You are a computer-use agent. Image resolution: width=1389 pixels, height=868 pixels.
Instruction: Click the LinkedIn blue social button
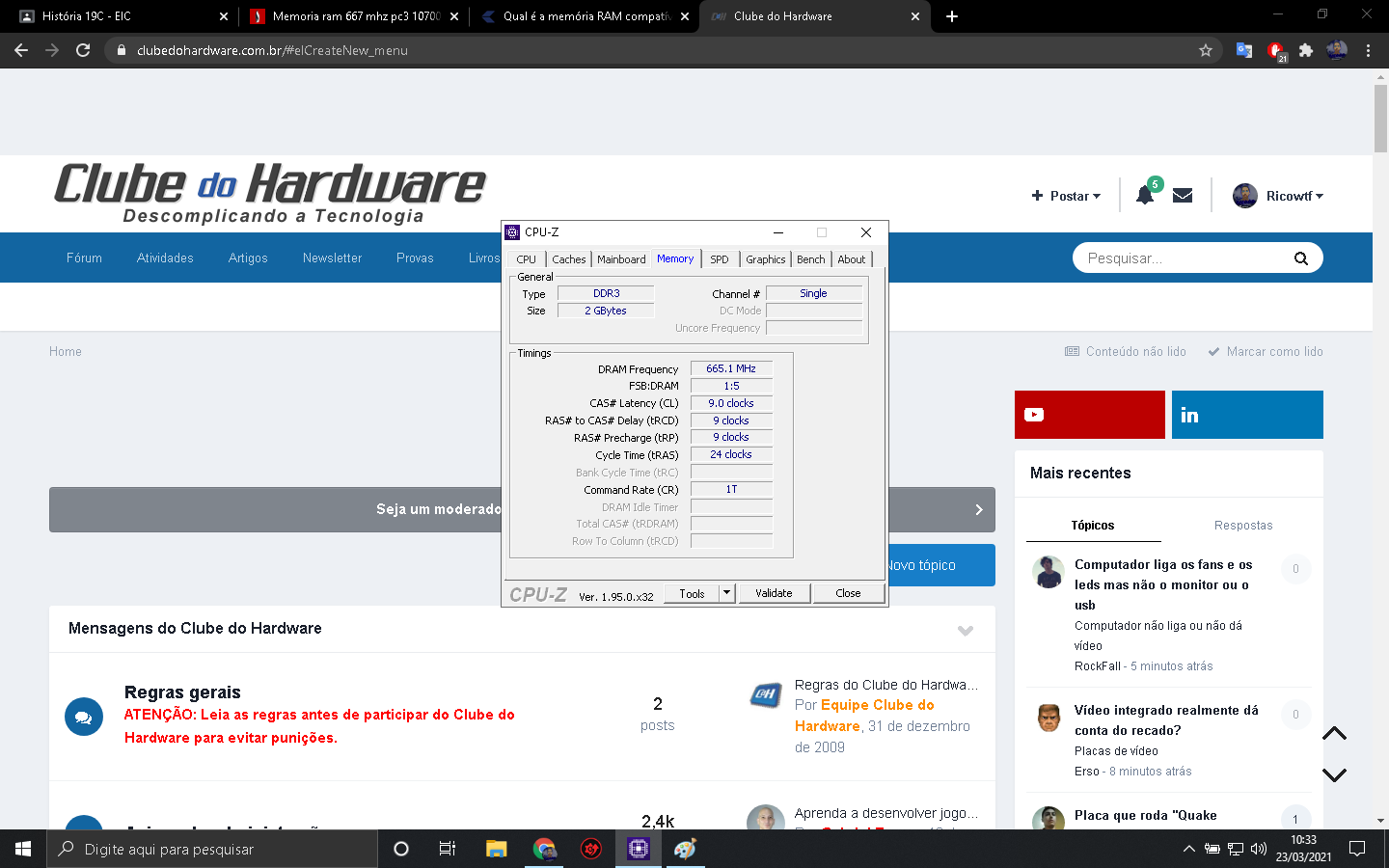pyautogui.click(x=1247, y=415)
